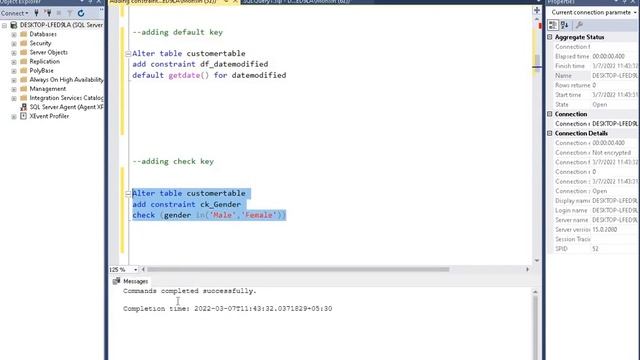This screenshot has width=640, height=360.
Task: Click the 'getdate()' function in the query
Action: [x=189, y=75]
